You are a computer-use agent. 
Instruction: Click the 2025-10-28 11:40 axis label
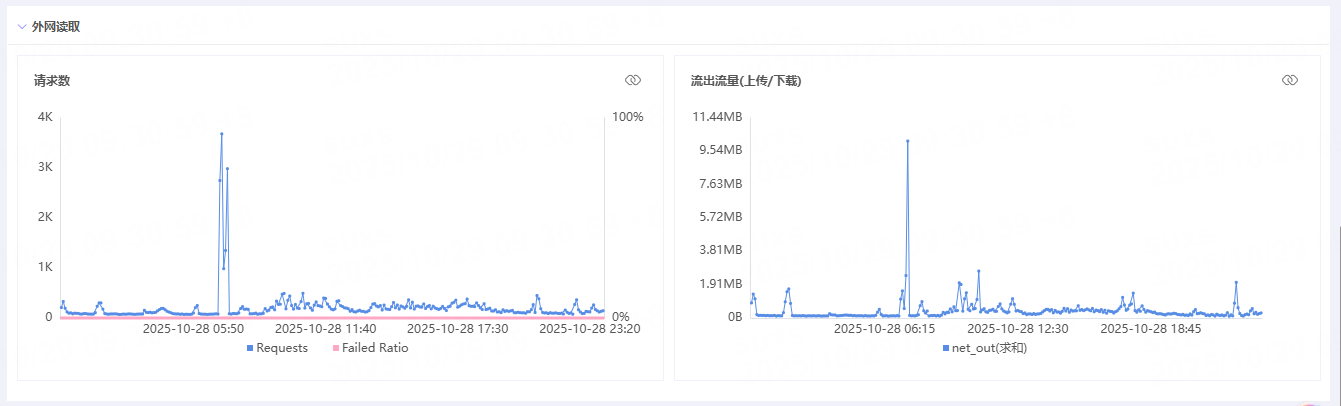click(x=325, y=328)
